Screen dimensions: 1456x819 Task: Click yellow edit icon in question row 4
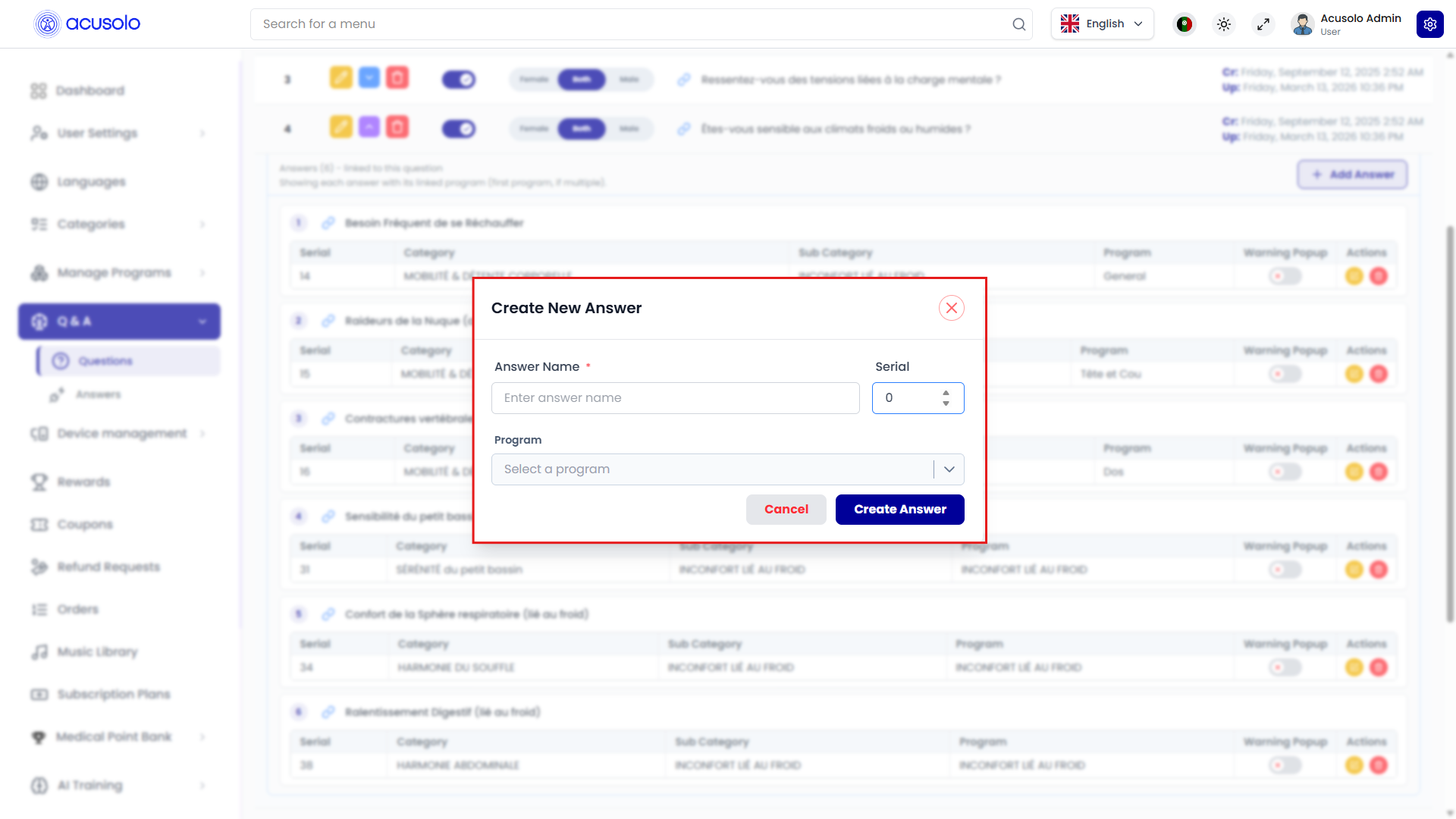point(340,127)
